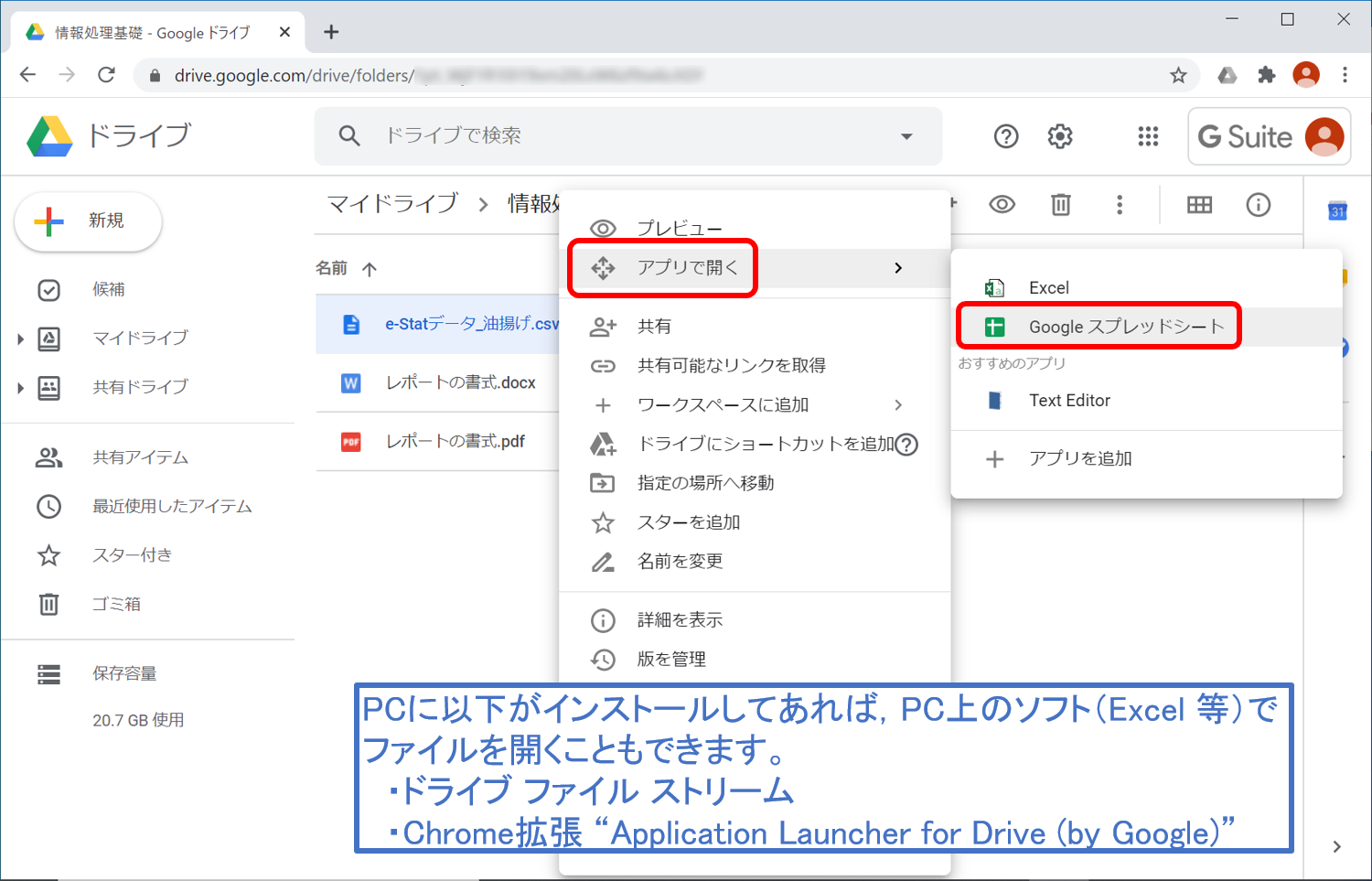Image resolution: width=1372 pixels, height=881 pixels.
Task: Click the document icon of e-Stat csv file
Action: [x=351, y=324]
